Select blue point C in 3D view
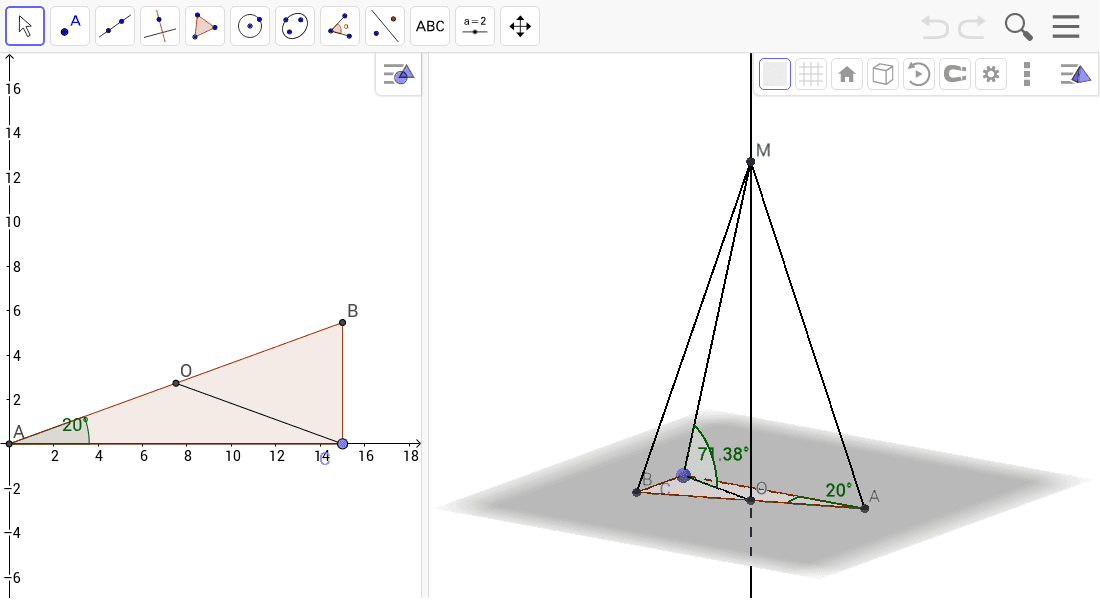Viewport: 1100px width, 600px height. click(x=683, y=476)
